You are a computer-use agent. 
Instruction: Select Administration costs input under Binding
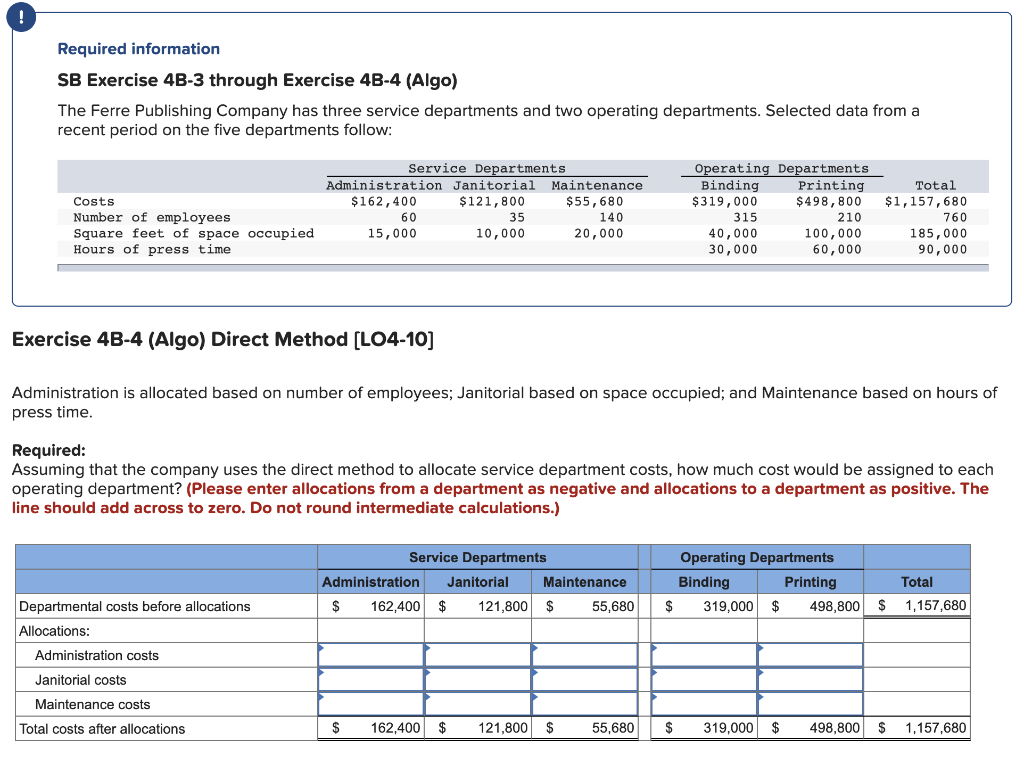703,655
